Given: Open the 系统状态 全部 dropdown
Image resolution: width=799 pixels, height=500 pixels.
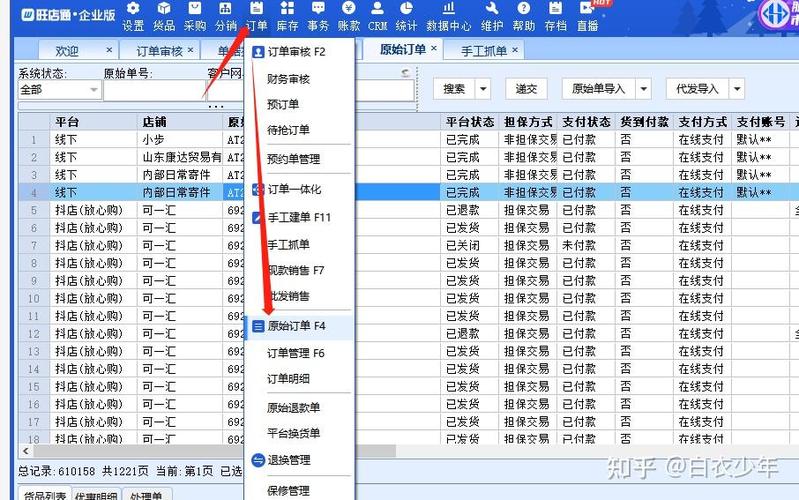Looking at the screenshot, I should coord(59,90).
